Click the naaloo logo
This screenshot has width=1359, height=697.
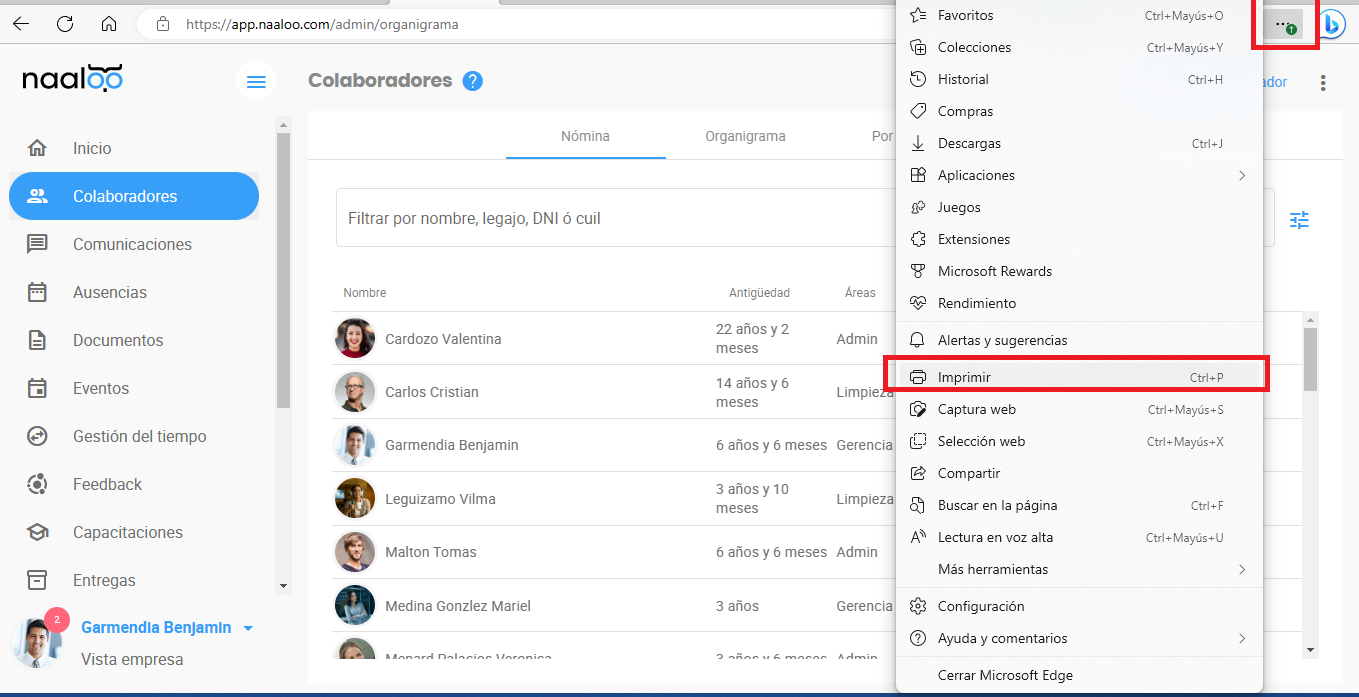72,77
